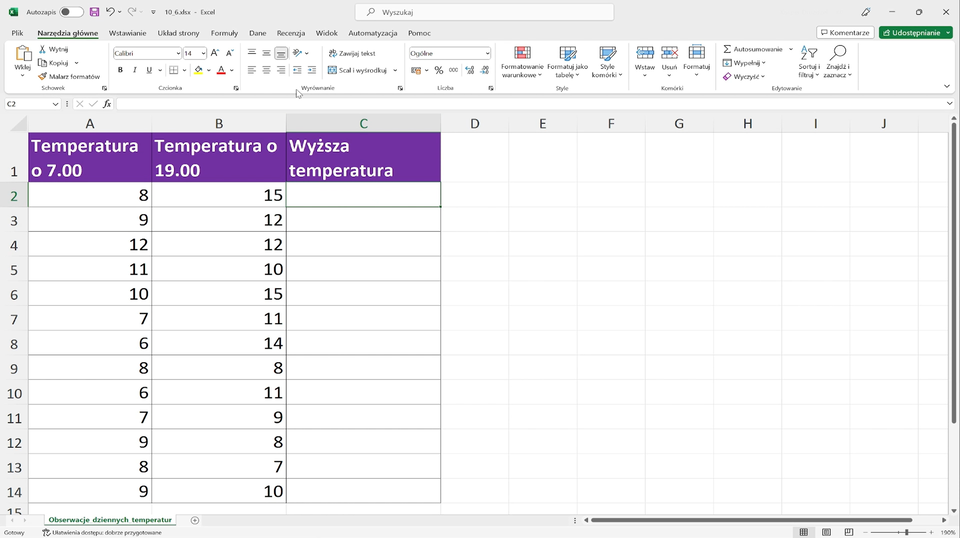The width and height of the screenshot is (960, 538).
Task: Switch to page layout view in status bar
Action: pyautogui.click(x=825, y=532)
